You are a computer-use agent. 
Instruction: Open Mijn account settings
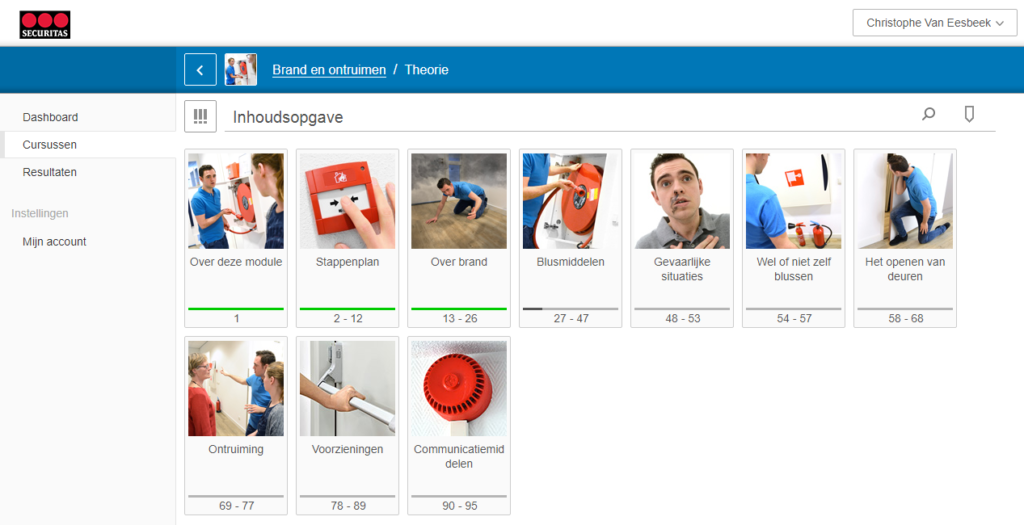[x=55, y=242]
